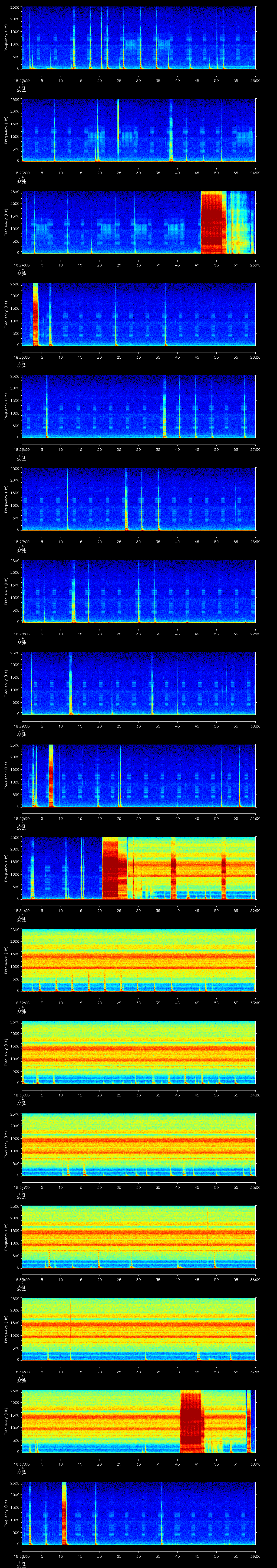Select the 18:31:00 start time label

pyautogui.click(x=21, y=910)
